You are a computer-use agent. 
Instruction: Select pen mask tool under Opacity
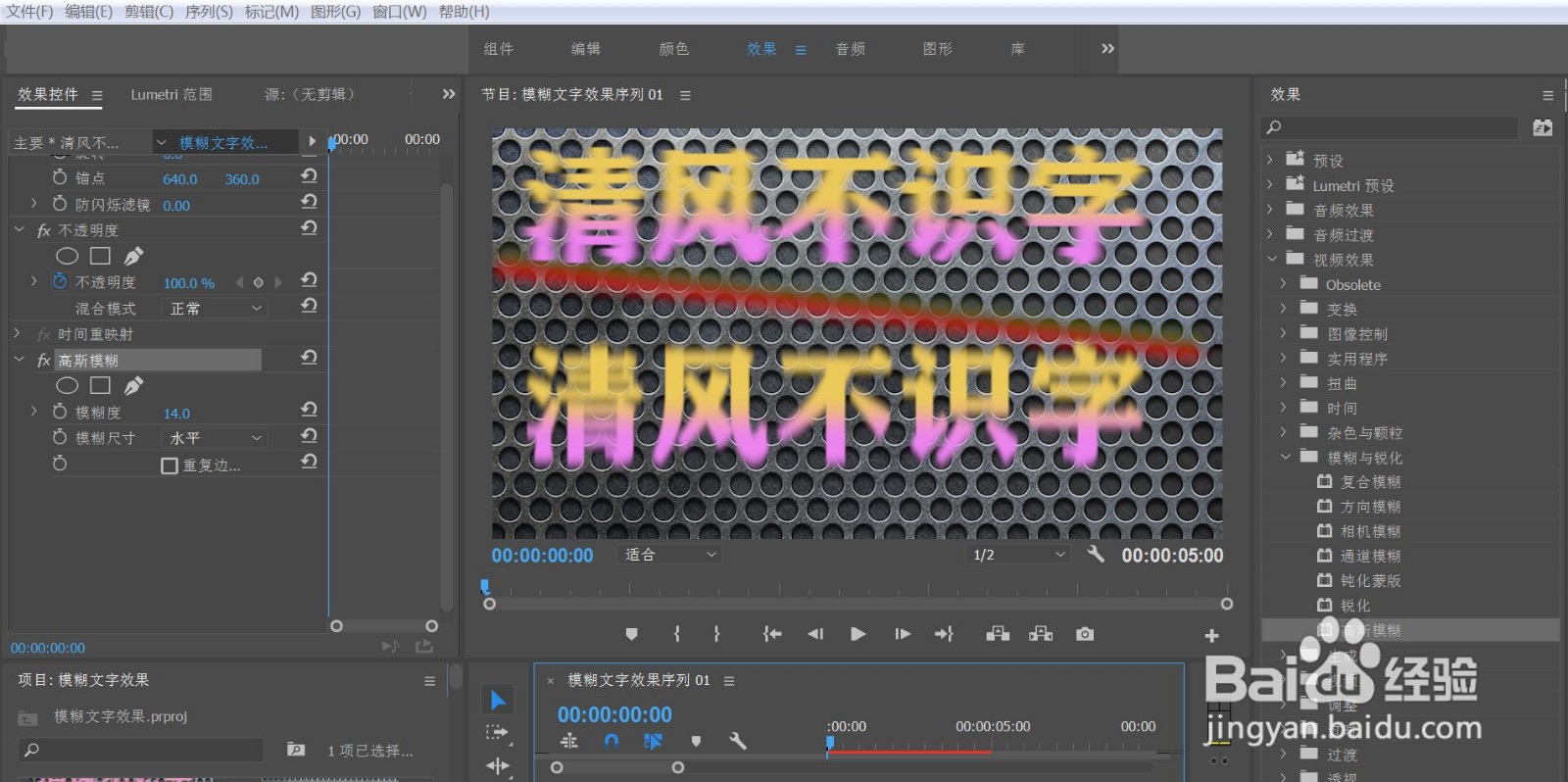coord(133,256)
